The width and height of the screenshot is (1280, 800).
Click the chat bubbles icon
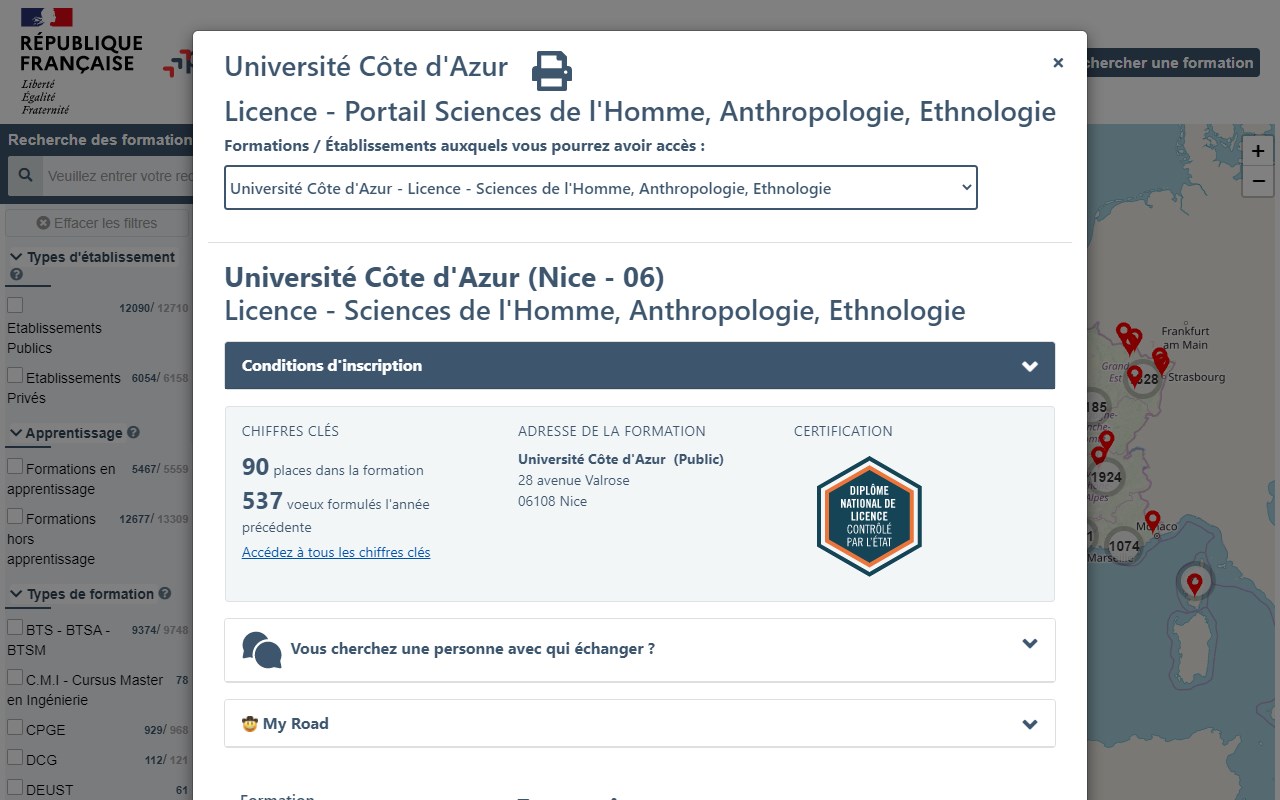(x=262, y=649)
